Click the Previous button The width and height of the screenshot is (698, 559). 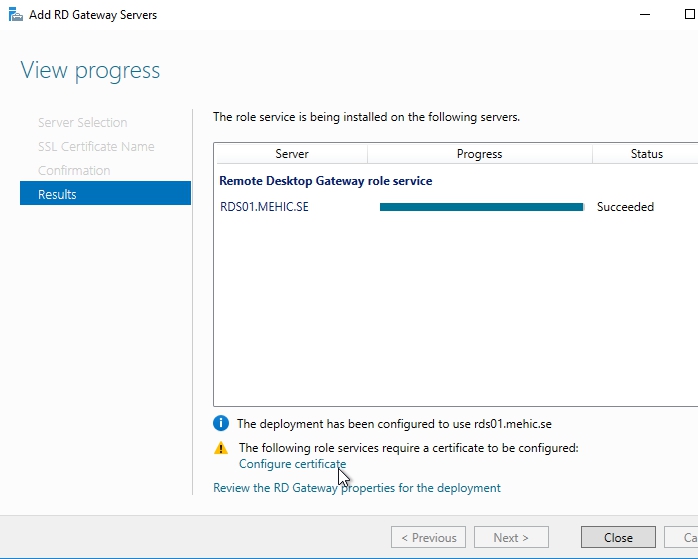(x=428, y=537)
